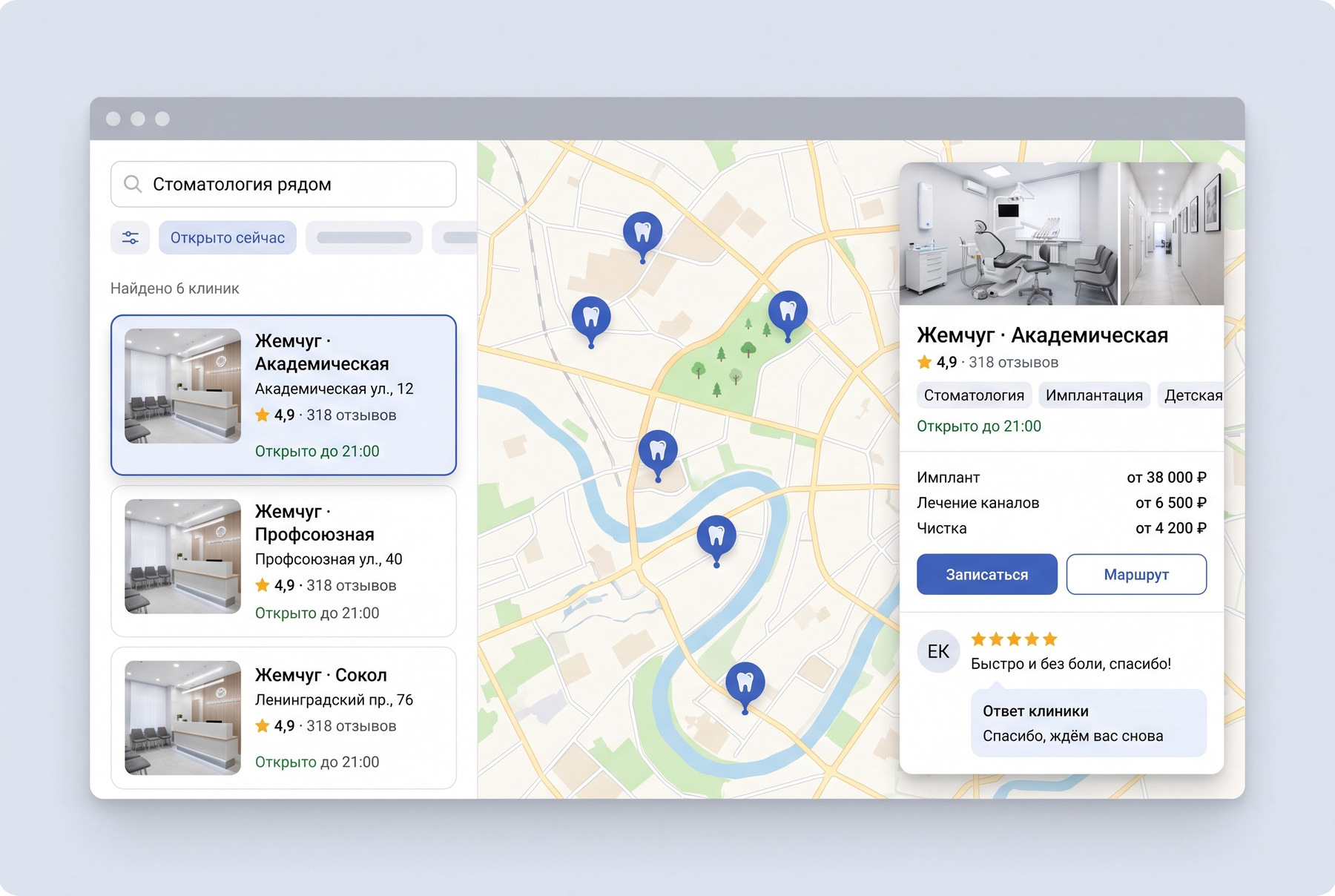Toggle the "Открыто сейчас" filter chip
1335x896 pixels.
pyautogui.click(x=228, y=238)
